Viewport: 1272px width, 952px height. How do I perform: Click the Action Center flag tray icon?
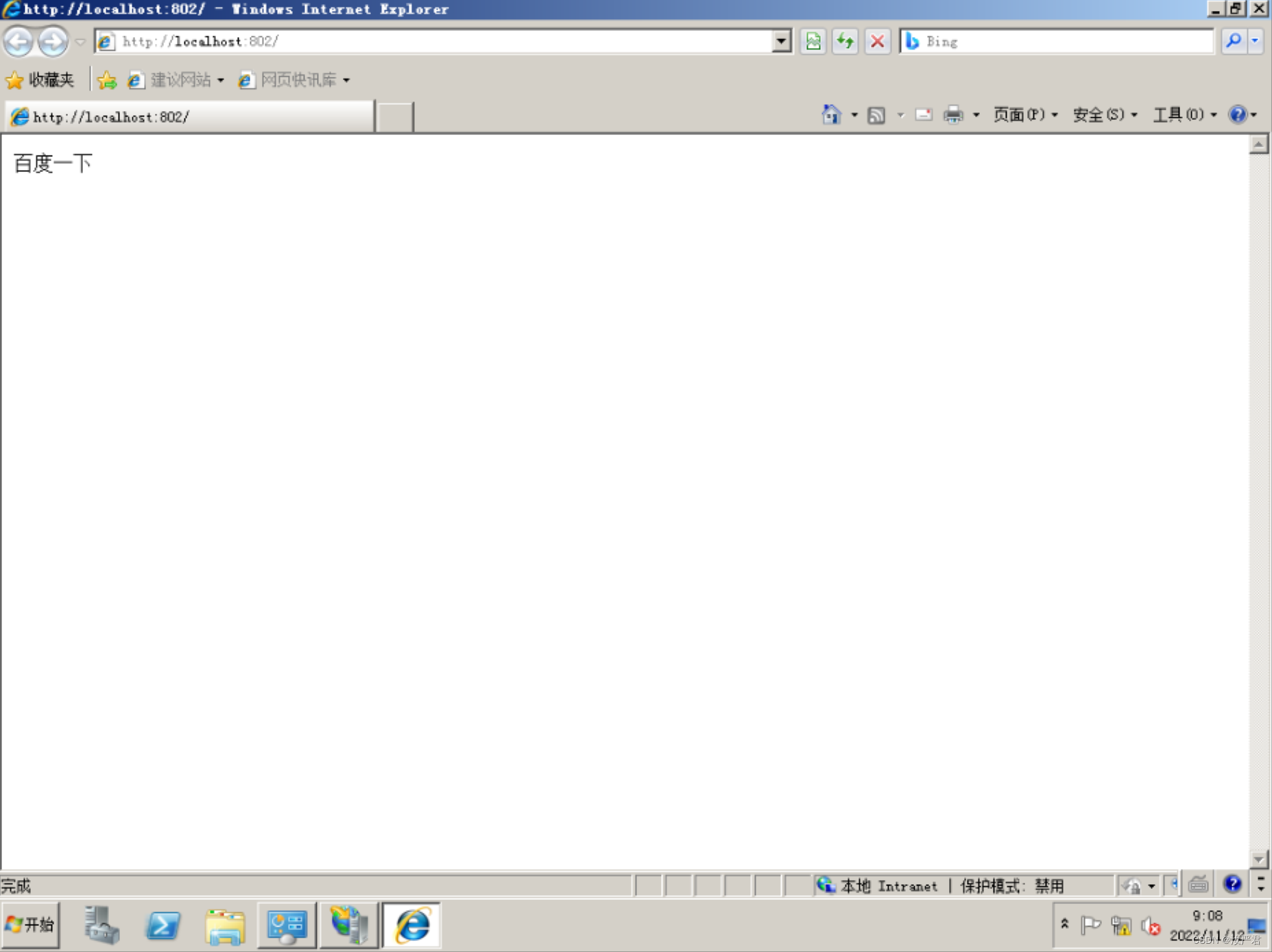click(1090, 926)
